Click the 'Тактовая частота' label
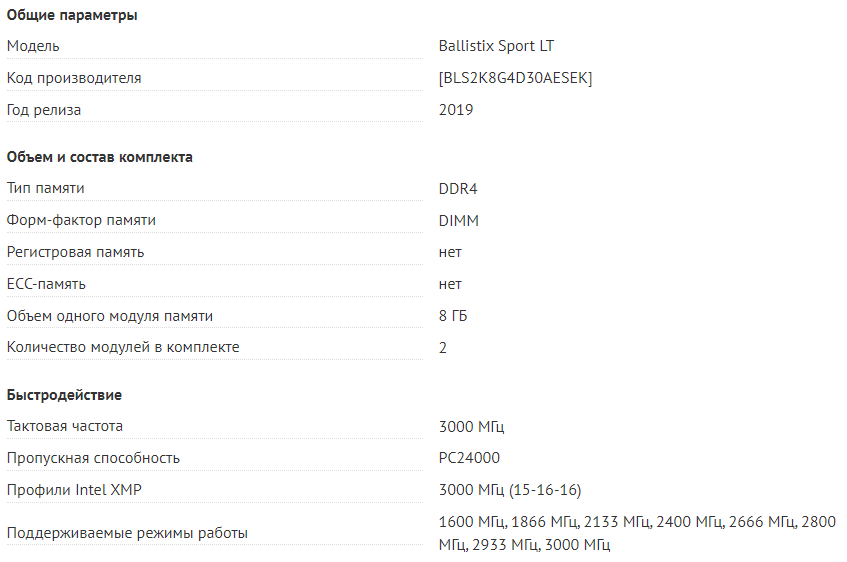The width and height of the screenshot is (847, 562). (x=65, y=426)
